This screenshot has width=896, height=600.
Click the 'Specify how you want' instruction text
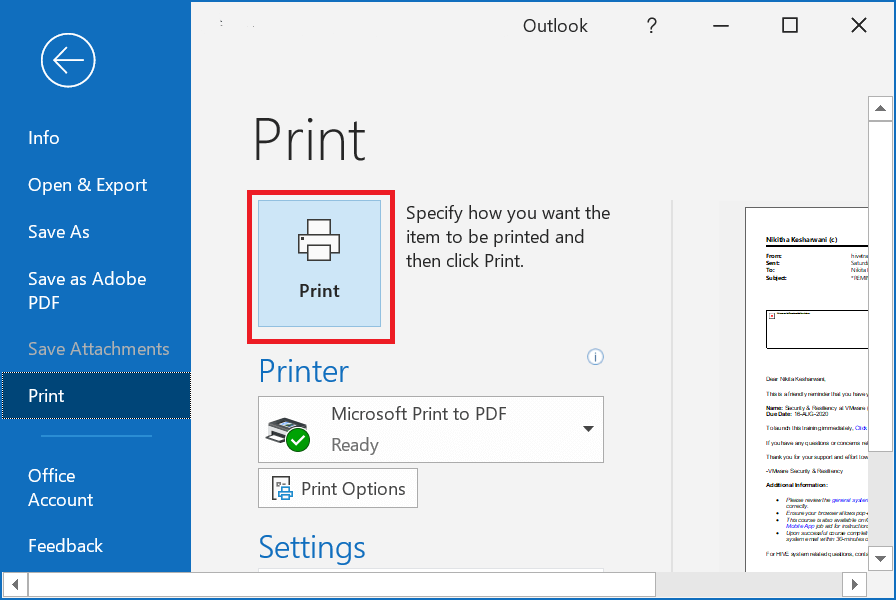point(508,237)
